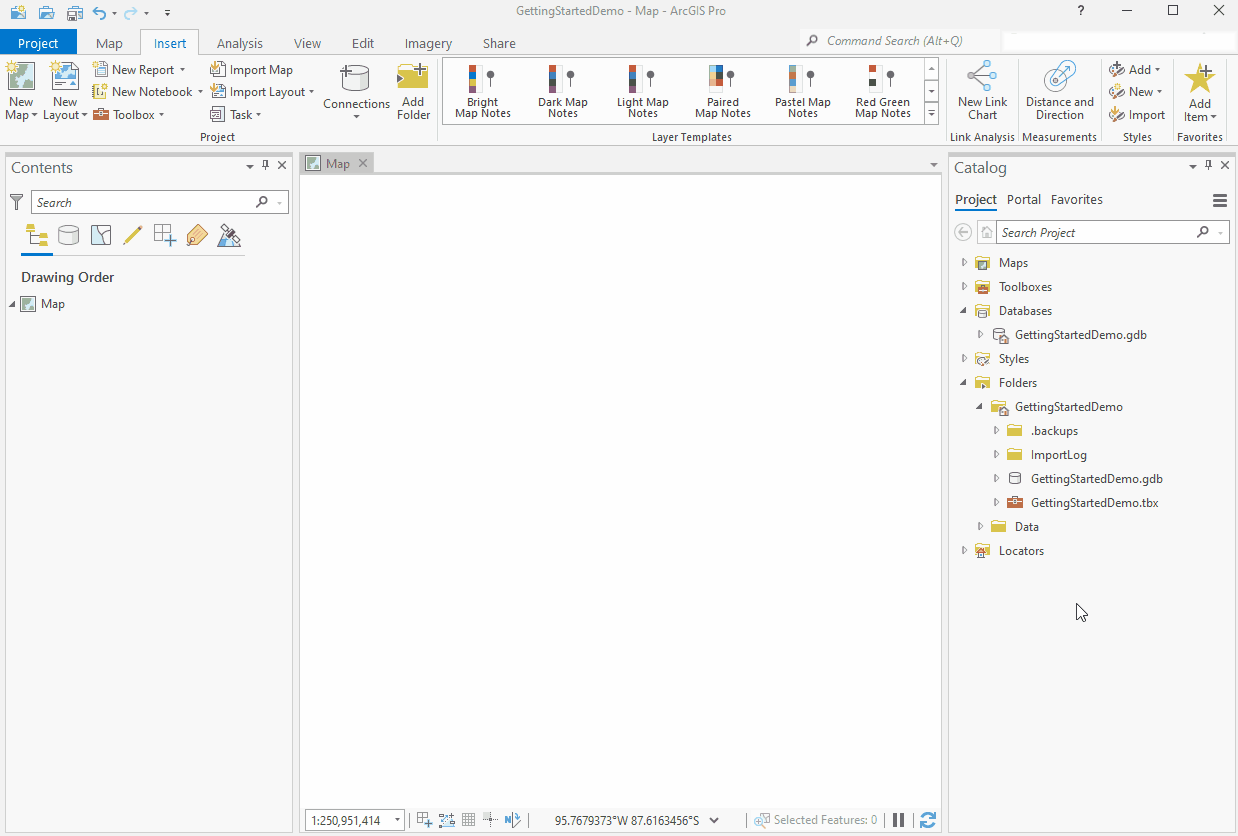Expand the Toolboxes node

[x=964, y=286]
